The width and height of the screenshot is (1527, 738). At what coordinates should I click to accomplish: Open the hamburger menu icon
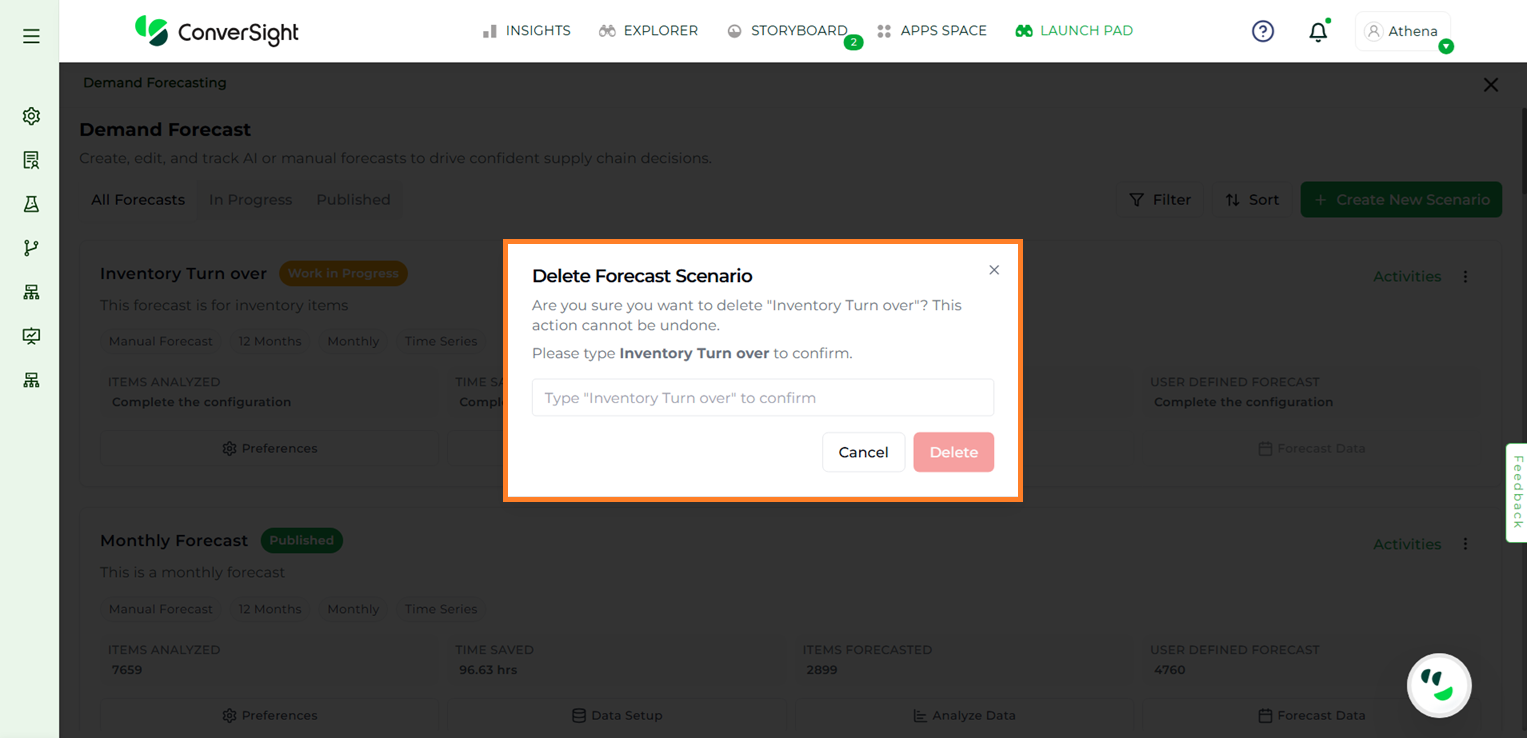tap(31, 36)
